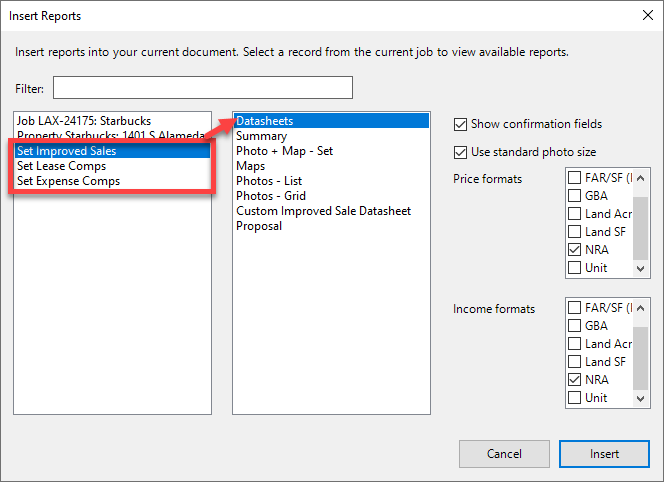
Task: Click the Insert button
Action: click(604, 454)
